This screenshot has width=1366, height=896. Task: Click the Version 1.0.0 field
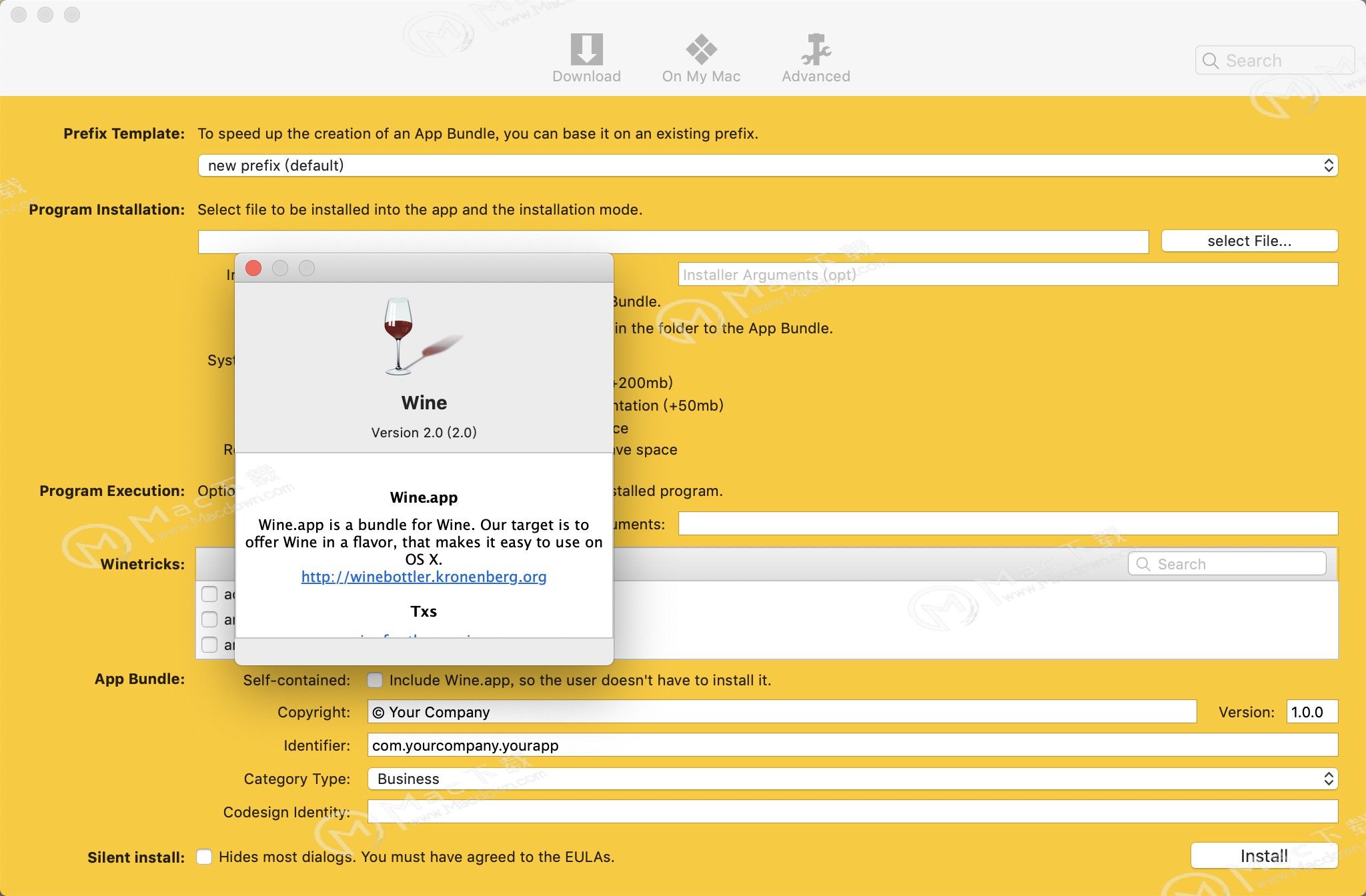[1312, 711]
